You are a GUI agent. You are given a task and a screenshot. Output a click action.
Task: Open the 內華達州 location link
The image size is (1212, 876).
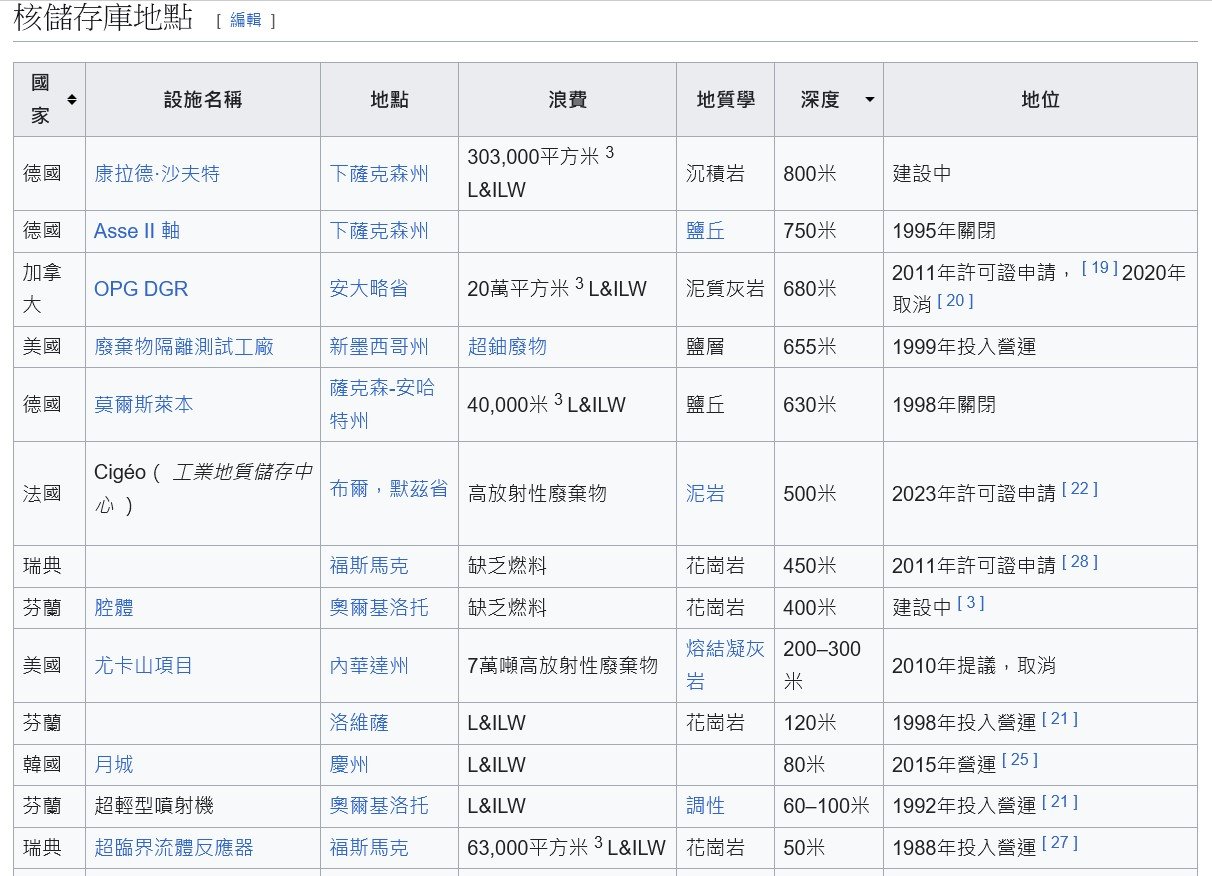[369, 666]
